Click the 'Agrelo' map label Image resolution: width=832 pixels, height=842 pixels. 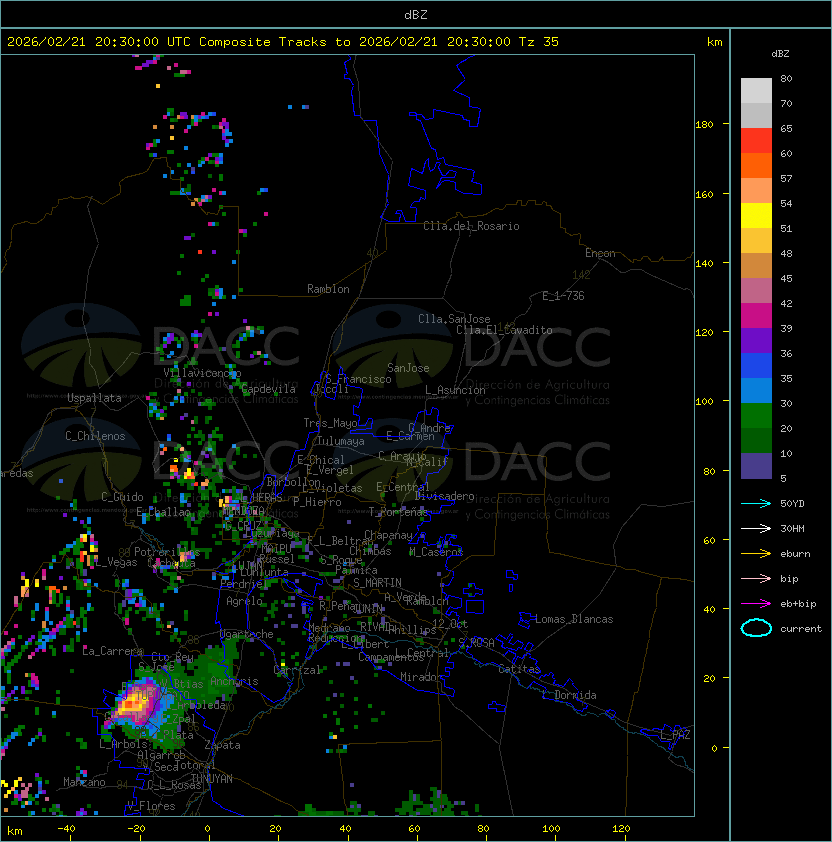(x=244, y=601)
